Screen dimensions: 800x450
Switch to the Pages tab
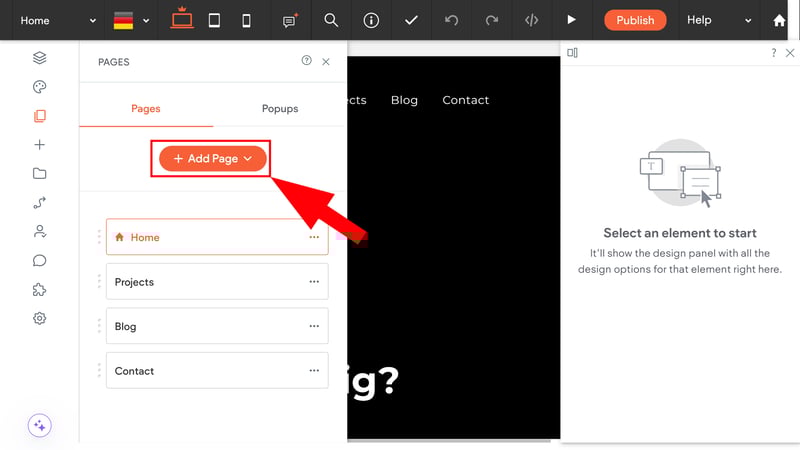pyautogui.click(x=146, y=109)
